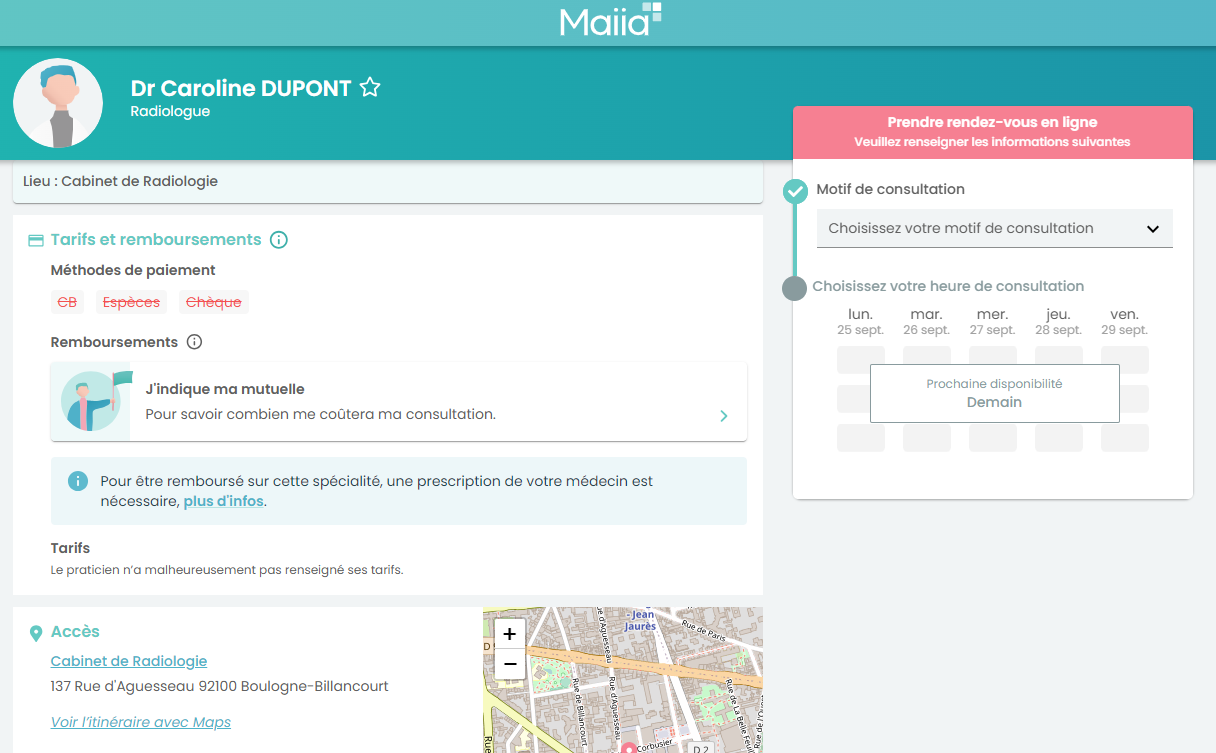The width and height of the screenshot is (1216, 753).
Task: Click Dr Caroline Dupont's avatar picture
Action: coord(58,103)
